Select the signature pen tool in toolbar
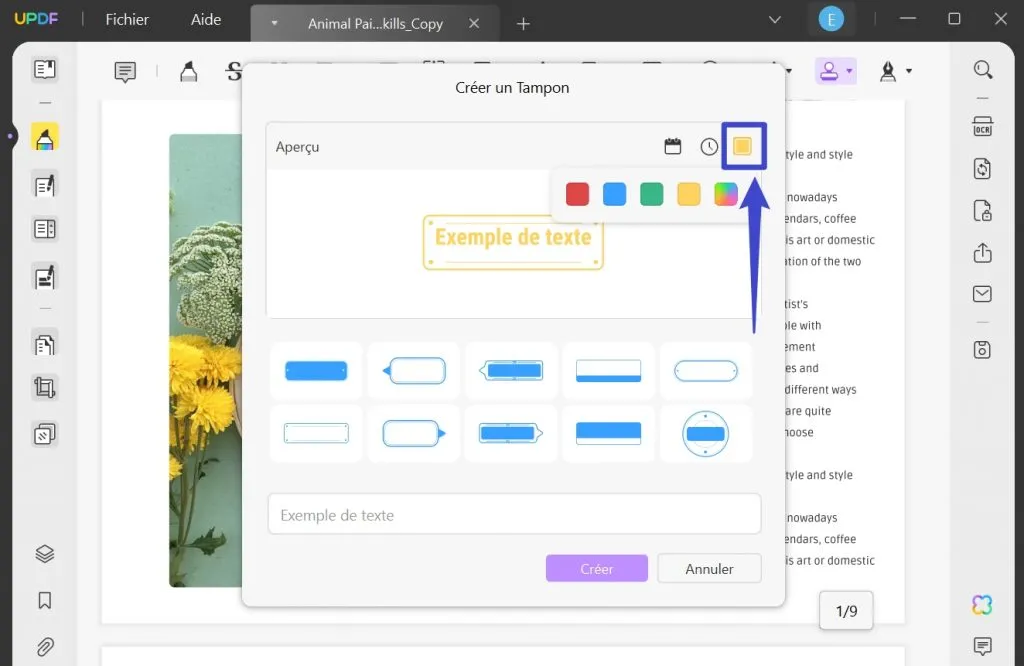Screen dimensions: 1024x666 click(x=888, y=71)
